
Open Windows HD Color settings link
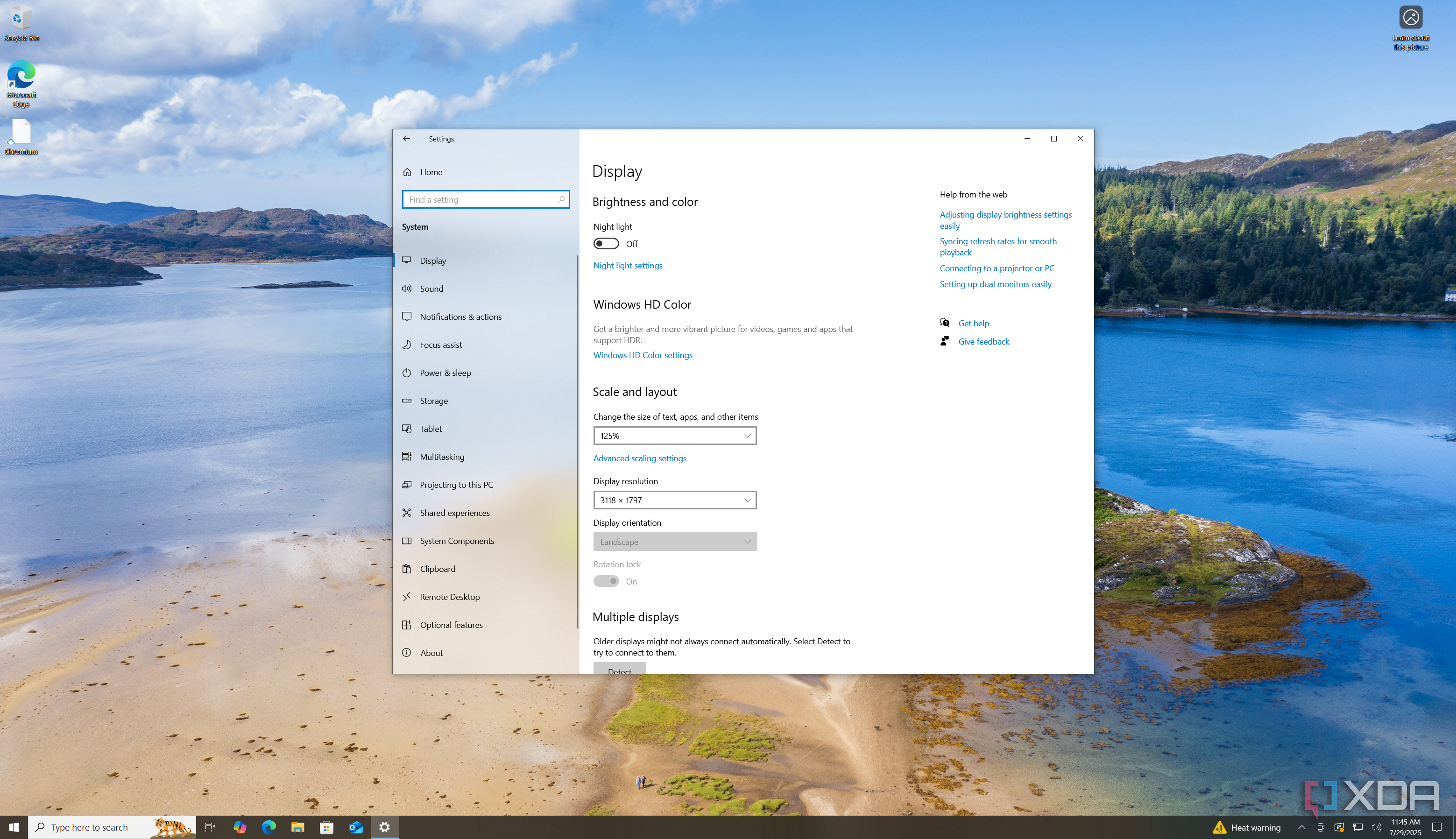[643, 356]
